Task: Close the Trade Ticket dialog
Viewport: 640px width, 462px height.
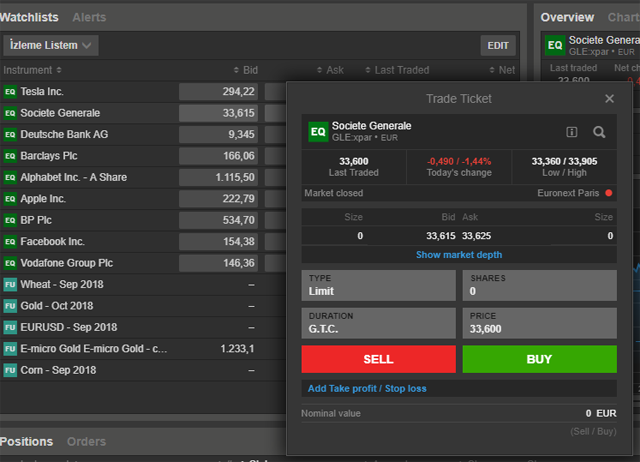Action: (609, 99)
